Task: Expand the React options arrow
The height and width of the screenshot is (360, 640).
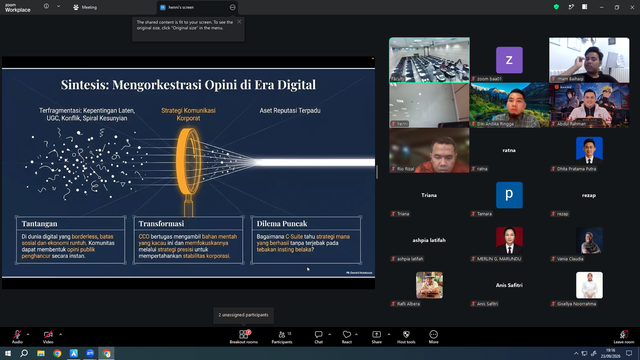Action: pyautogui.click(x=356, y=334)
